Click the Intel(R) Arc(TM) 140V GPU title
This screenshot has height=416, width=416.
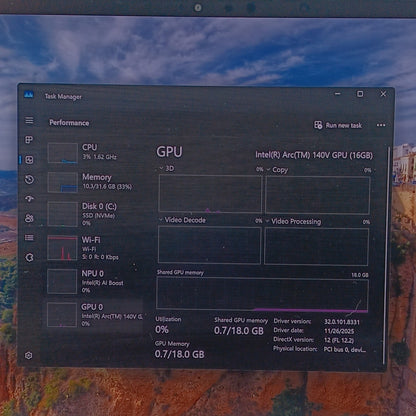(314, 155)
